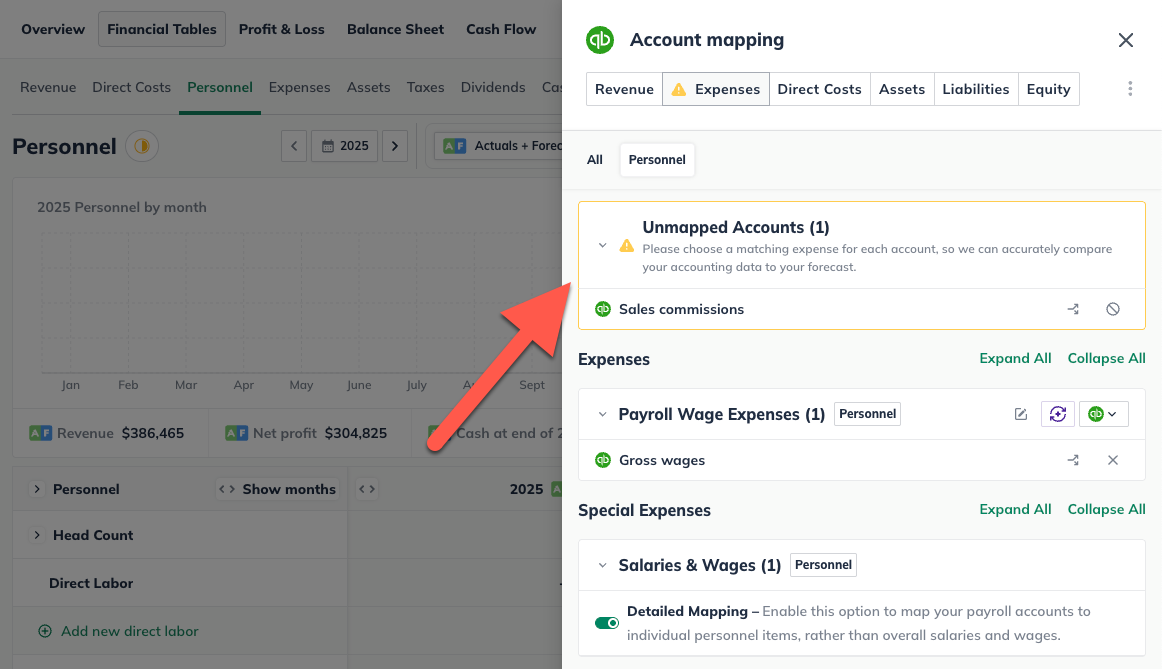Click the sync icon on Payroll Wage Expenses
This screenshot has width=1162, height=669.
point(1058,414)
